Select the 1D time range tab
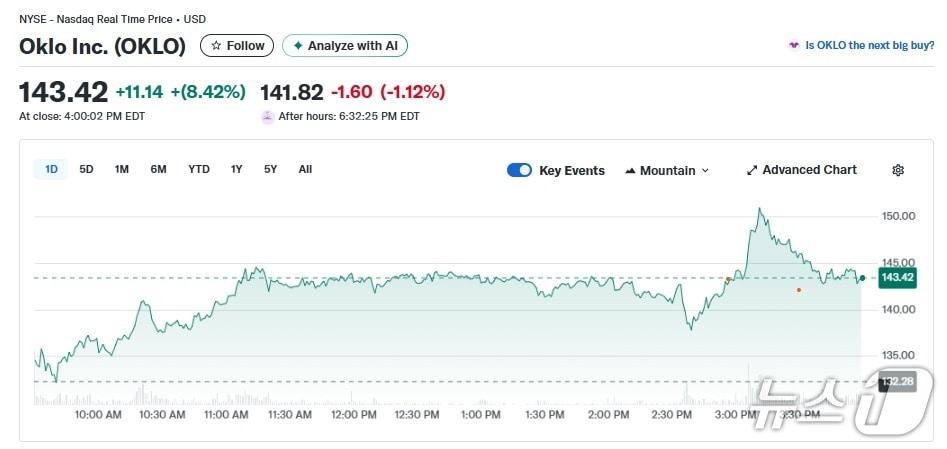The height and width of the screenshot is (449, 947). tap(51, 170)
